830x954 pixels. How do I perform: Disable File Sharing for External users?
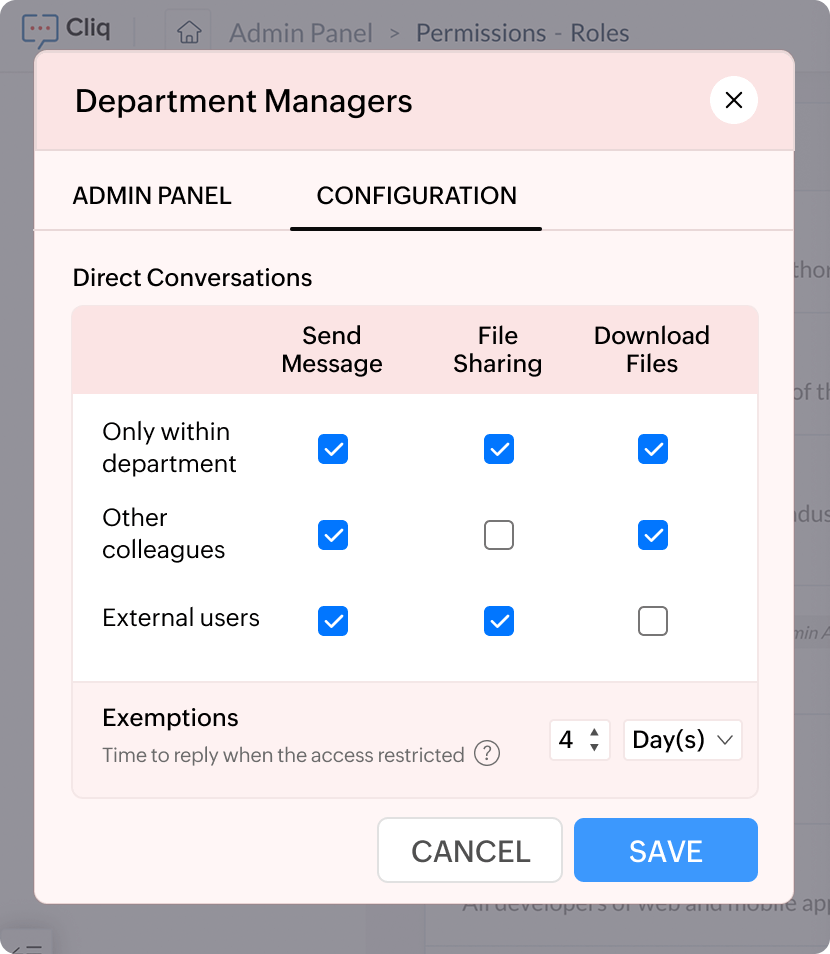tap(498, 621)
